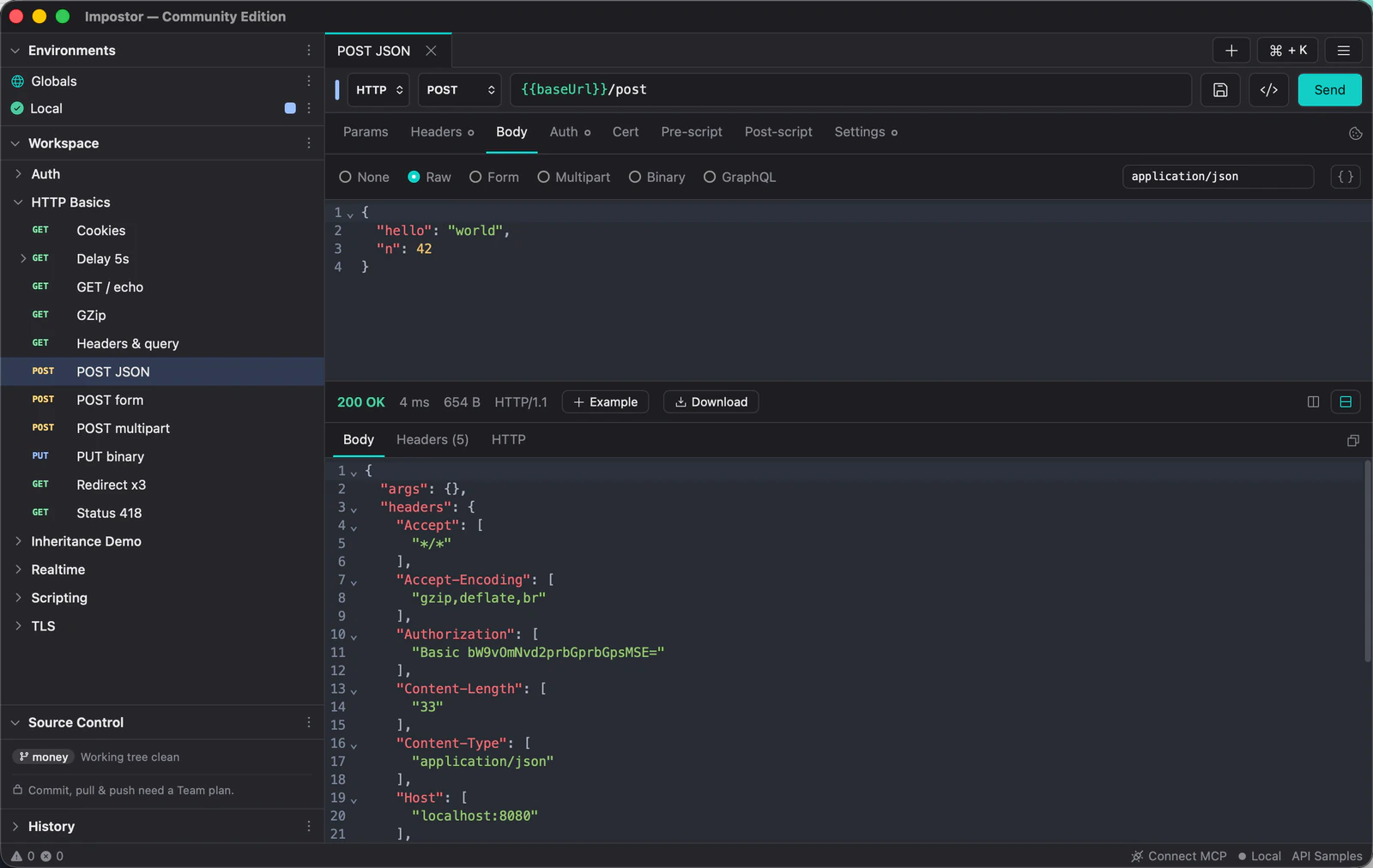Image resolution: width=1373 pixels, height=868 pixels.
Task: Open the response Headers (5) tab
Action: [x=432, y=439]
